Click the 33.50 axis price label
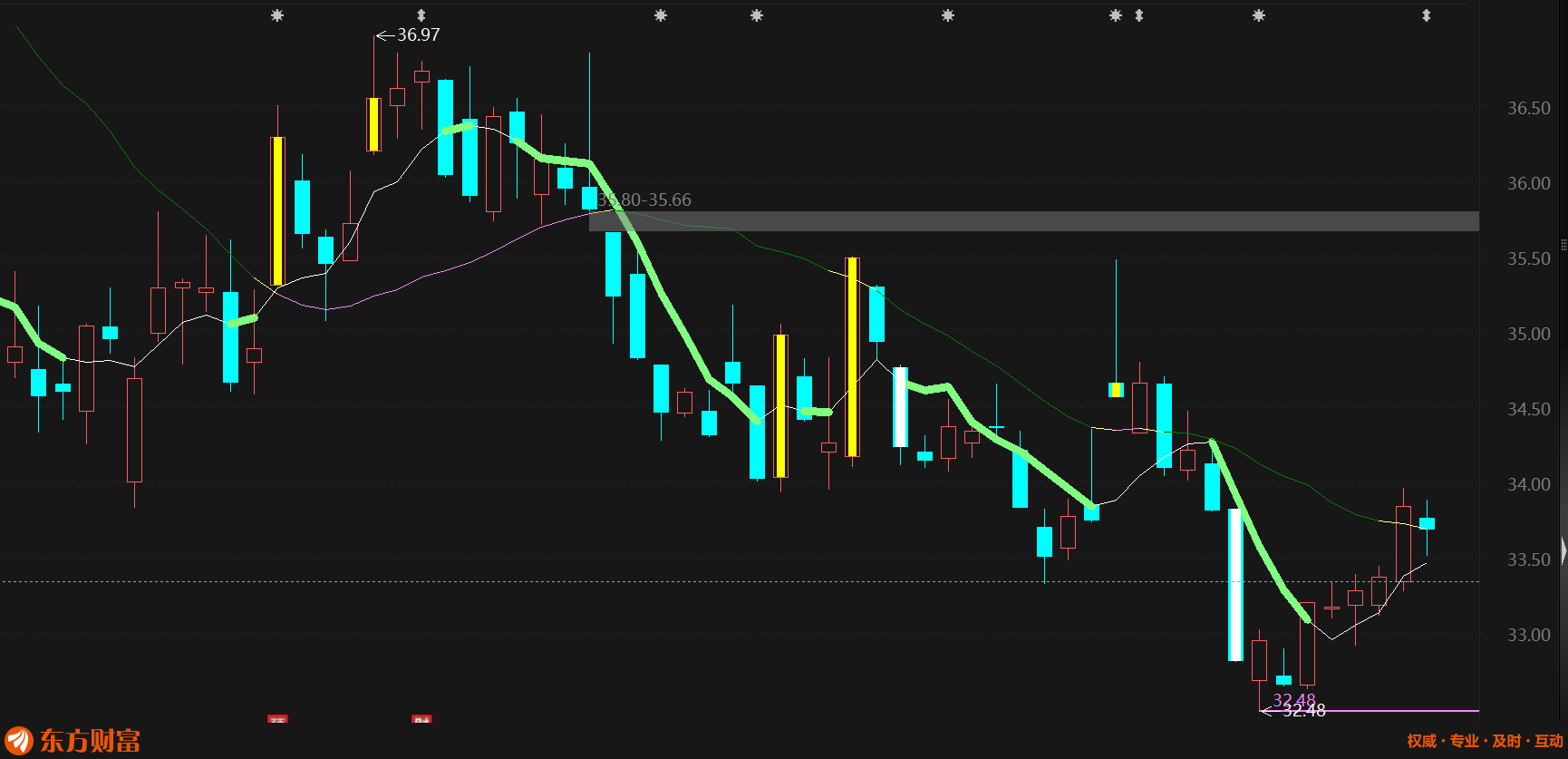Image resolution: width=1568 pixels, height=759 pixels. 1529,560
